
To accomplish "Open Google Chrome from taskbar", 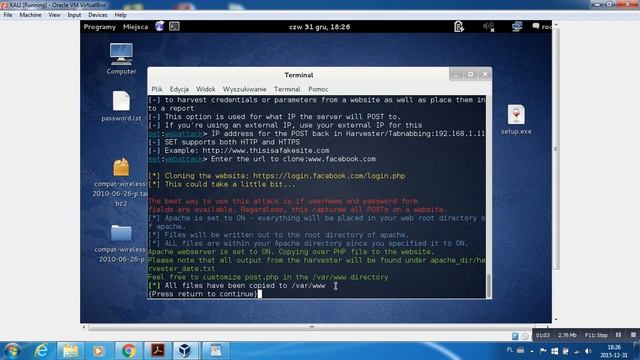I will point(128,351).
